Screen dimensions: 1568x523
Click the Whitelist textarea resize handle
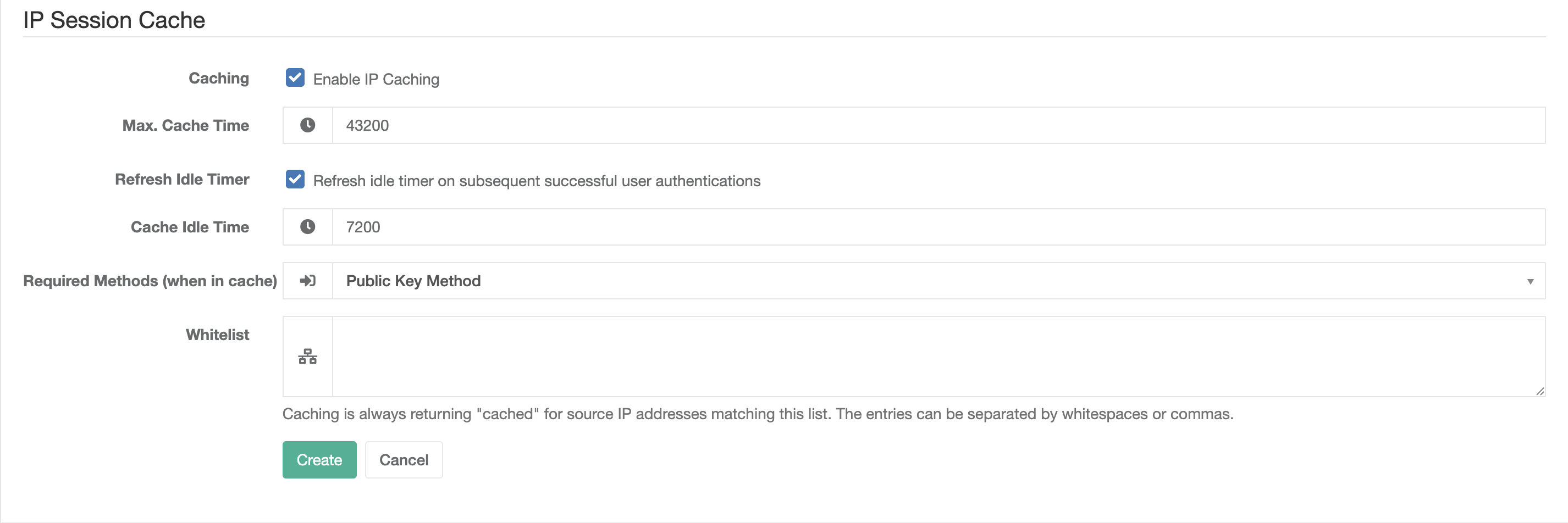(1539, 391)
